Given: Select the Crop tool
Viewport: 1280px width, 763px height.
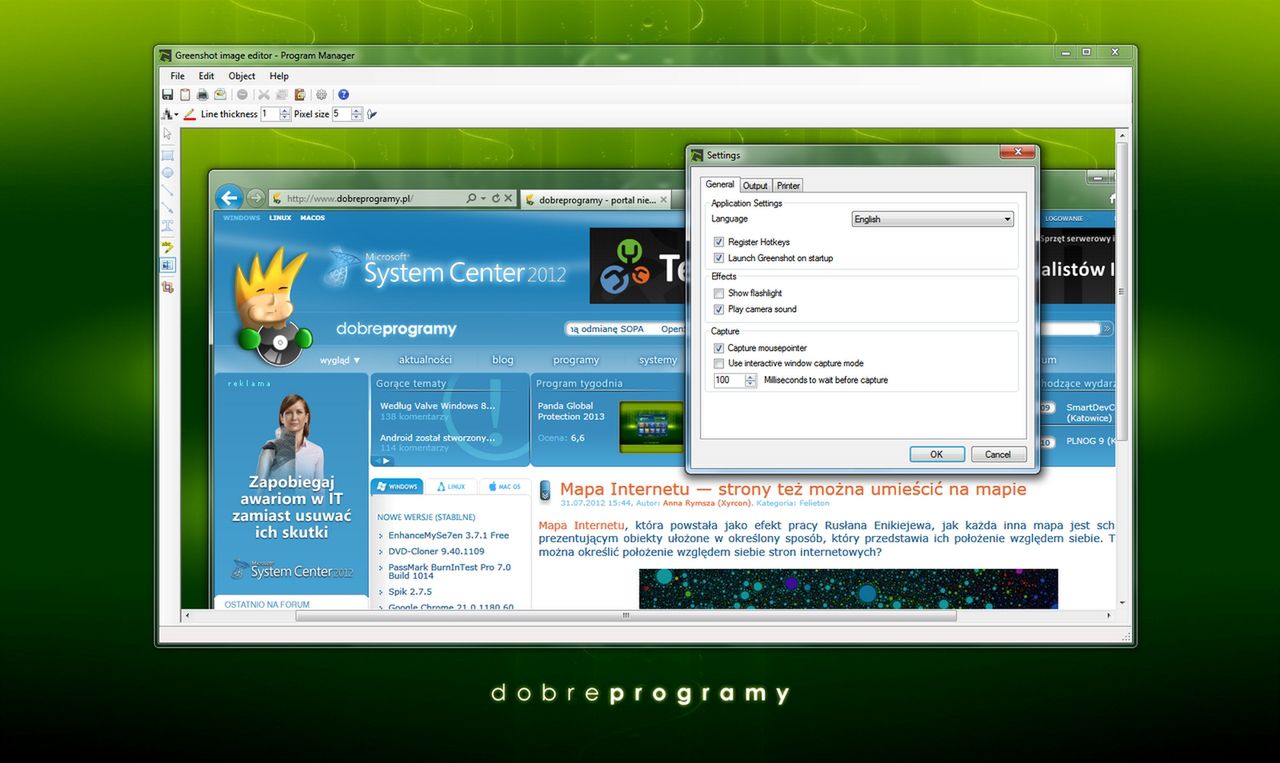Looking at the screenshot, I should 167,286.
